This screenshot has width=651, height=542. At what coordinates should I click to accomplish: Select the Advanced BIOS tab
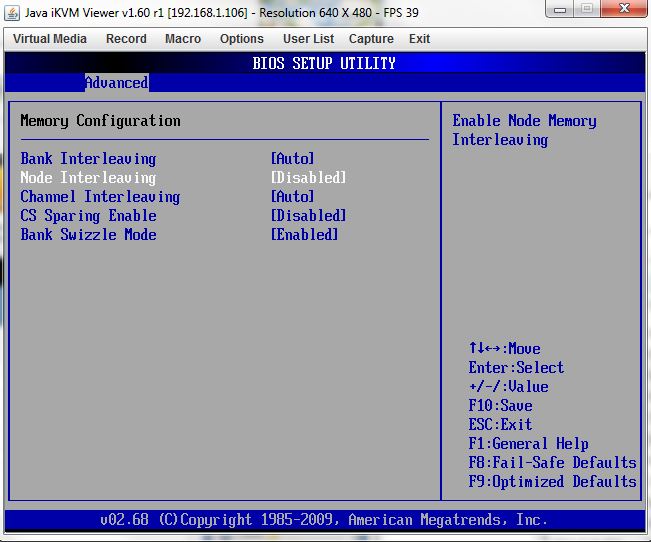coord(116,83)
